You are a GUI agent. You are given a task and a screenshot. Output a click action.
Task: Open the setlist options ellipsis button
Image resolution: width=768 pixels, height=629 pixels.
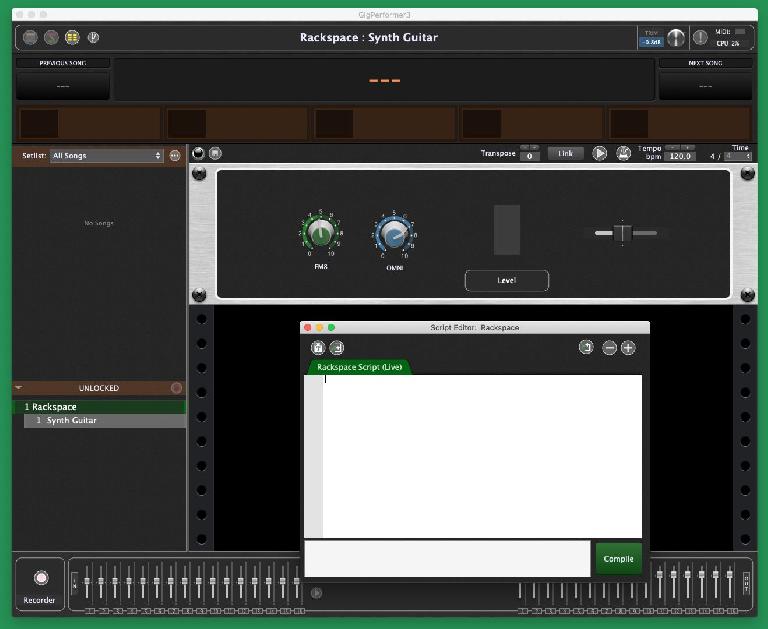[175, 156]
